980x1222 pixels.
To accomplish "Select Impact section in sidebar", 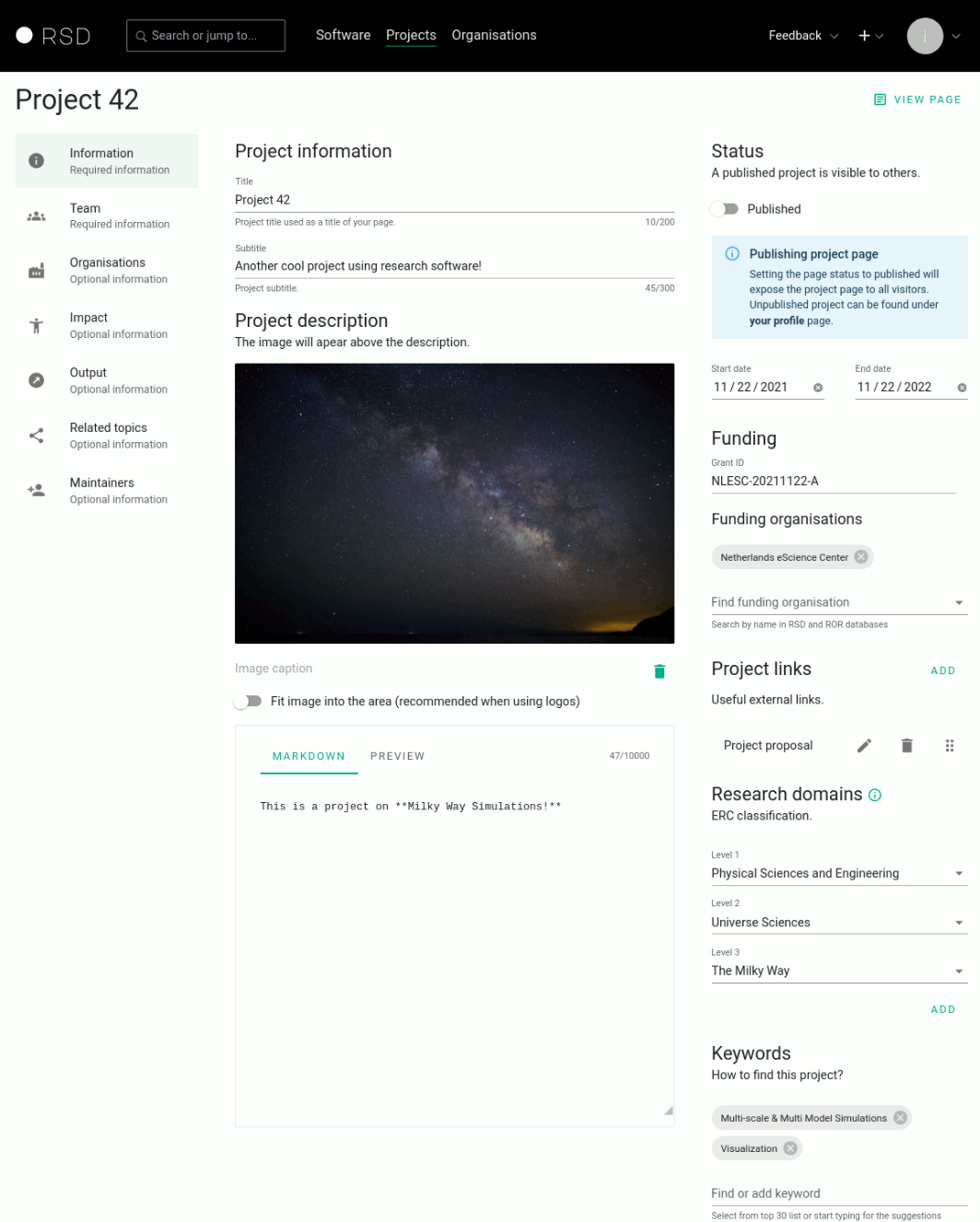I will tap(107, 325).
